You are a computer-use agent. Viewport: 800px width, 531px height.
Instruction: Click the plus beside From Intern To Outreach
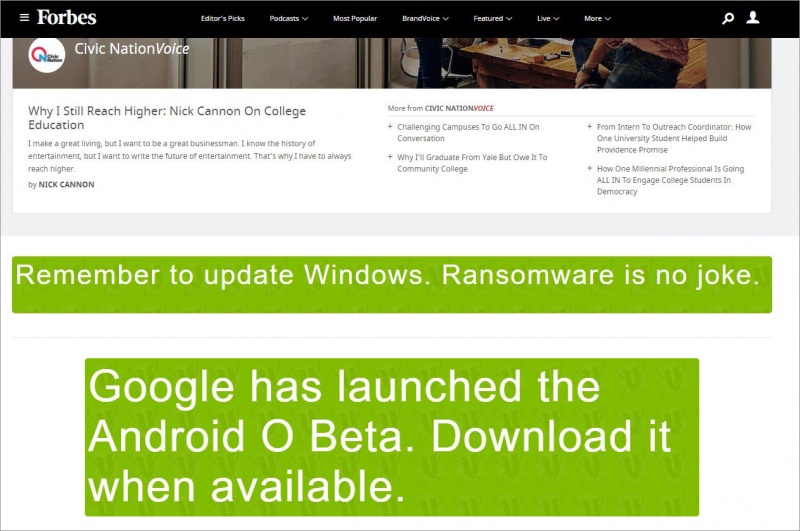(x=589, y=127)
